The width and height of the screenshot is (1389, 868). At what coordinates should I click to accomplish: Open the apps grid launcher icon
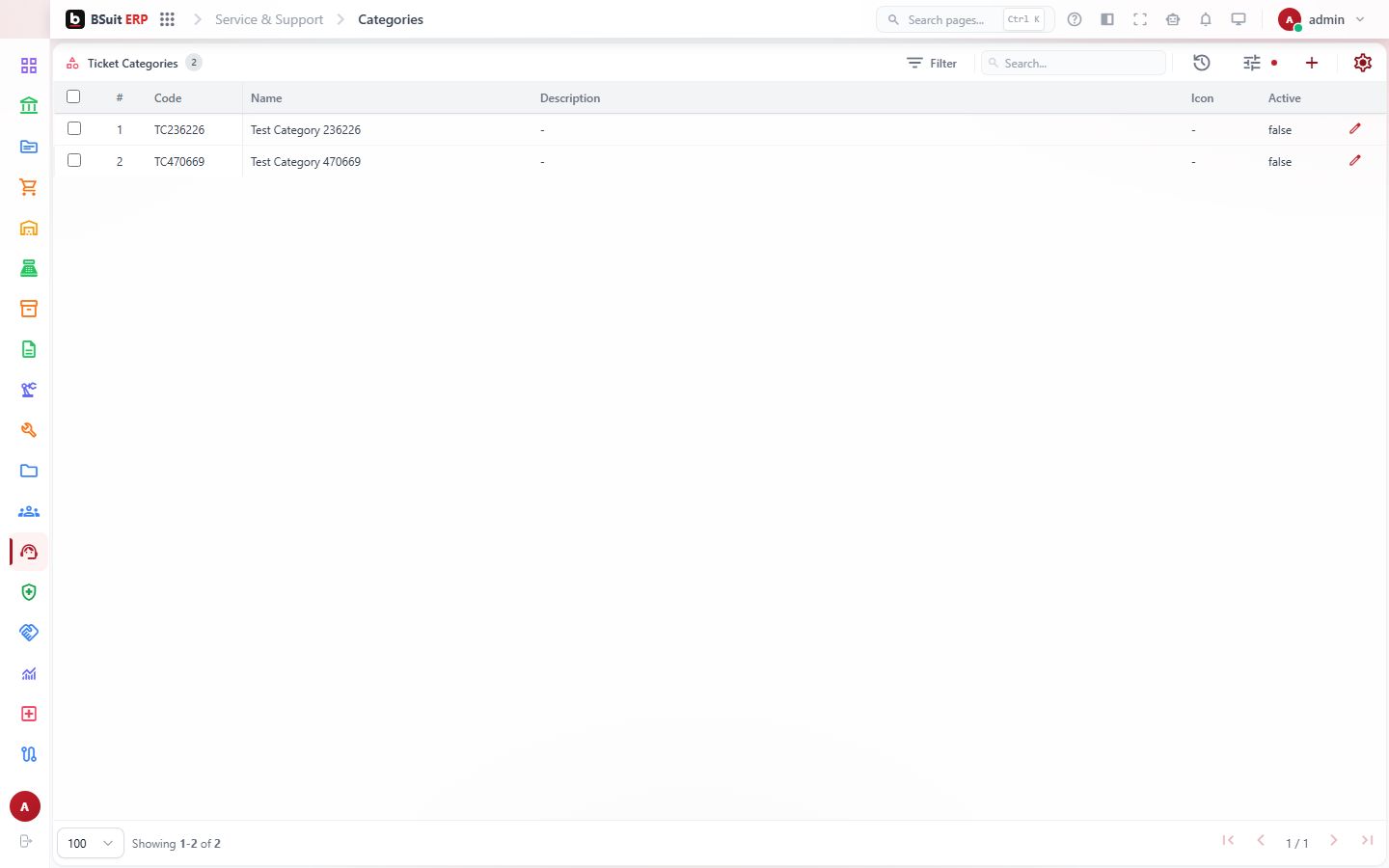point(167,19)
